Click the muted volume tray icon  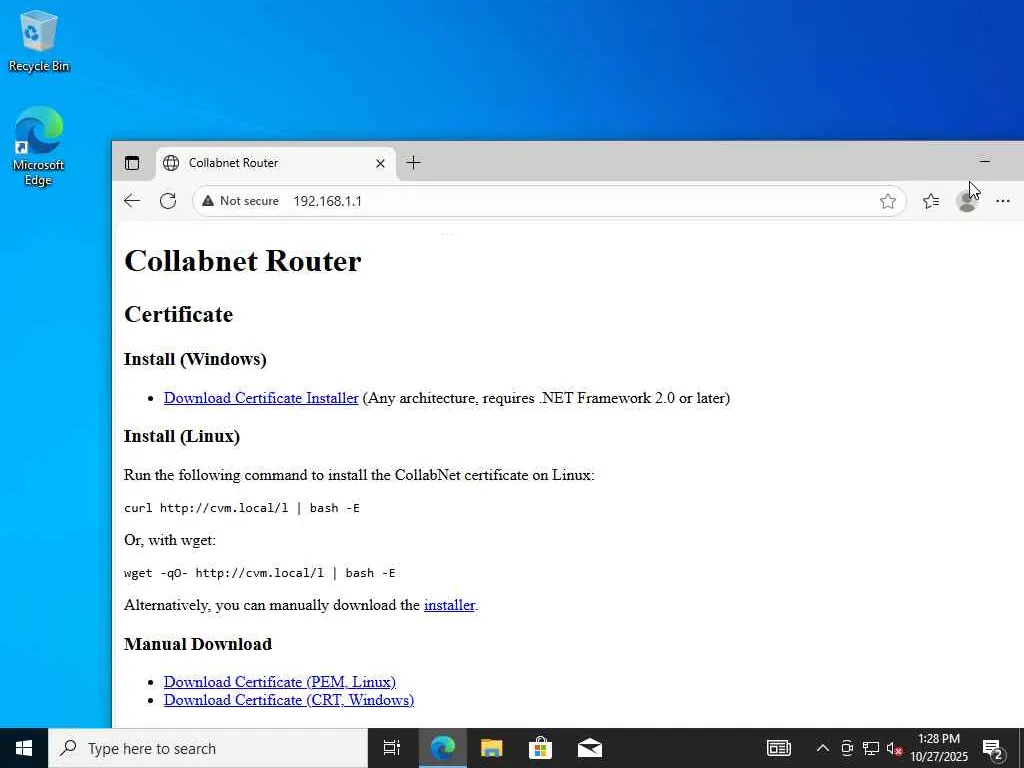pos(894,748)
